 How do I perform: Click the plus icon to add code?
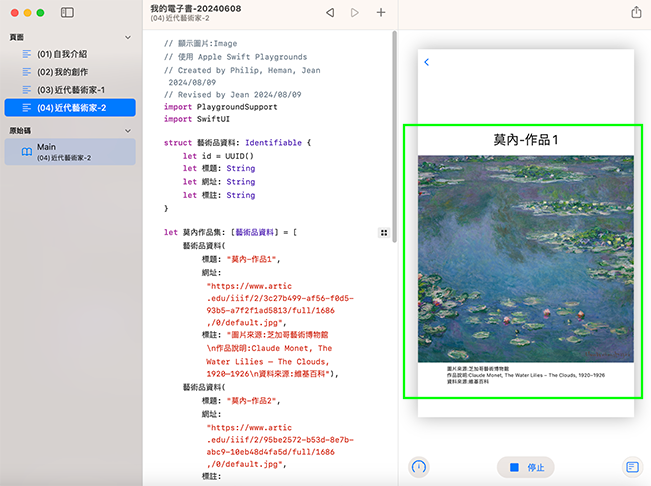tap(381, 13)
